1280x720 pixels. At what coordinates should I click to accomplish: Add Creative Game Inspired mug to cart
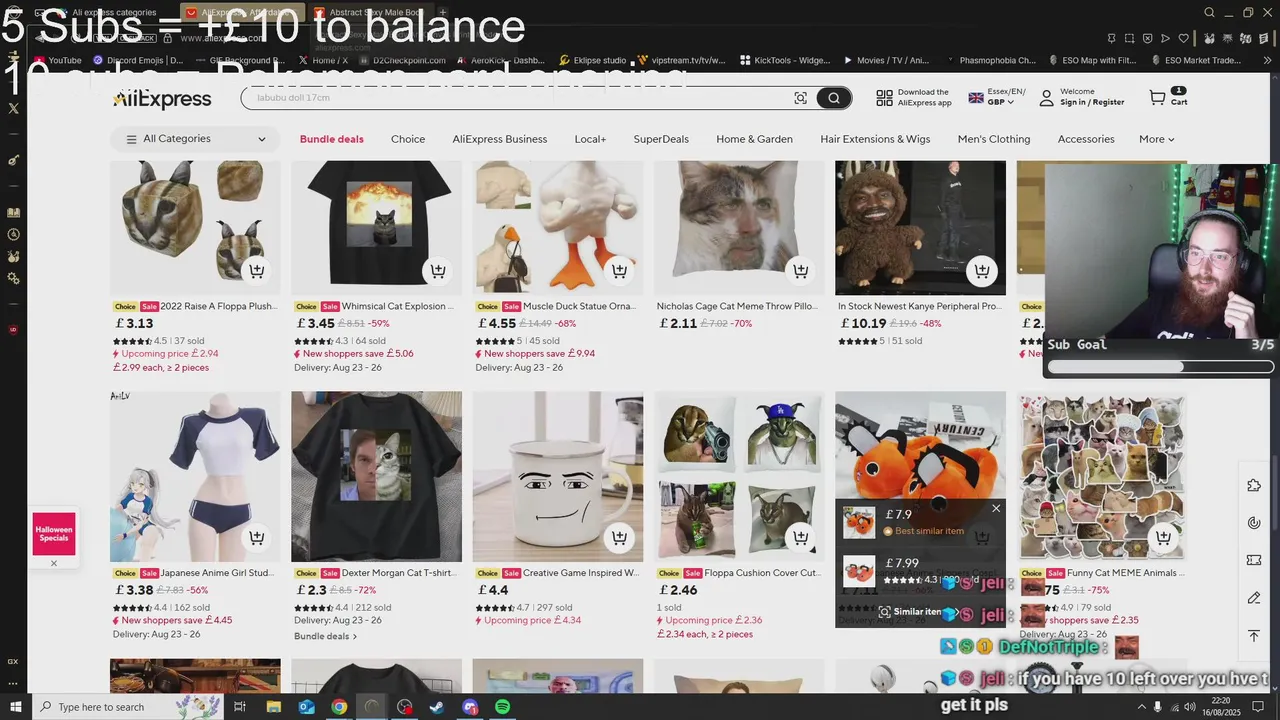[619, 538]
